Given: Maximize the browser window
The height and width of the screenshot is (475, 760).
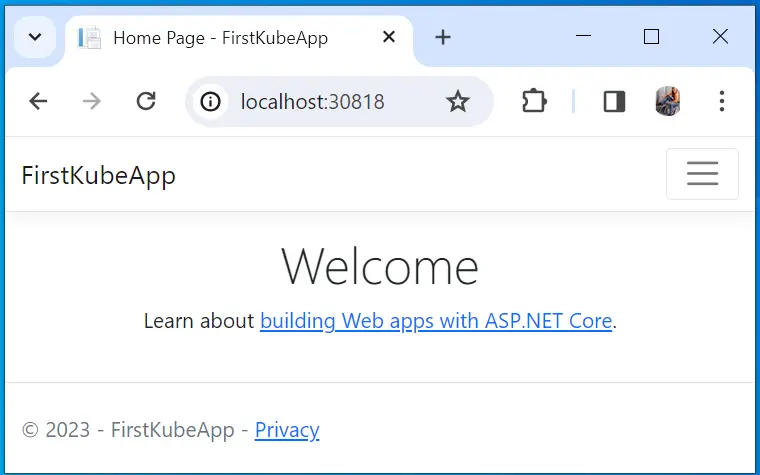Looking at the screenshot, I should tap(651, 36).
